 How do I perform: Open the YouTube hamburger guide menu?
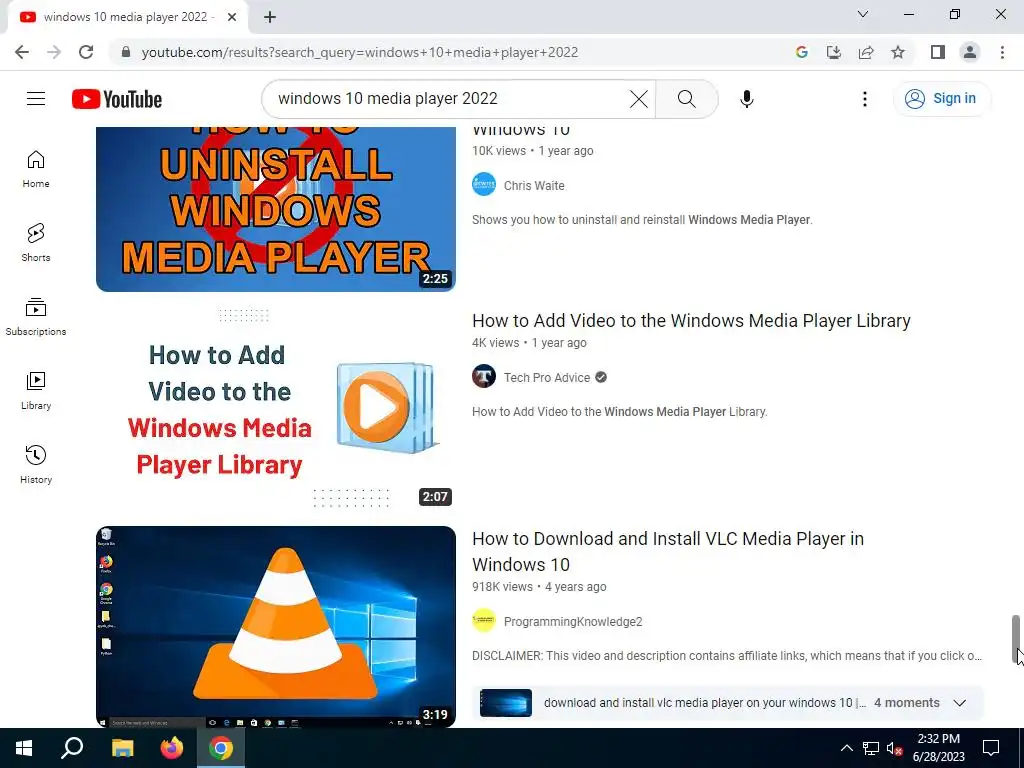click(x=36, y=99)
